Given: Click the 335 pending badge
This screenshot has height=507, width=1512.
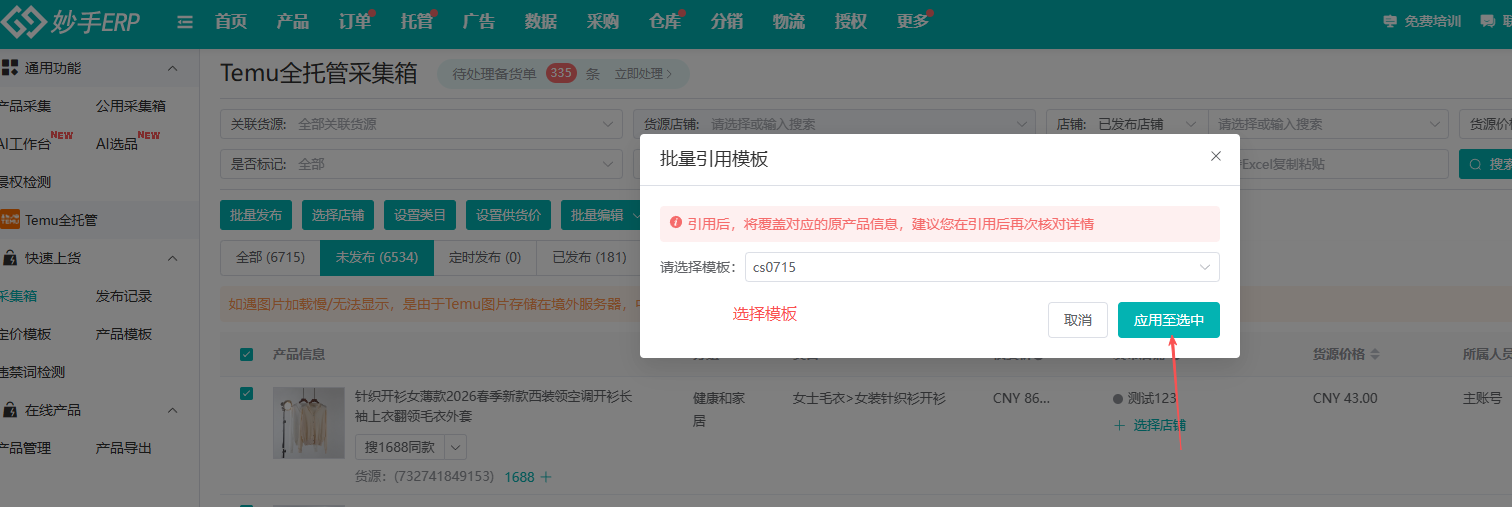Looking at the screenshot, I should [x=561, y=73].
